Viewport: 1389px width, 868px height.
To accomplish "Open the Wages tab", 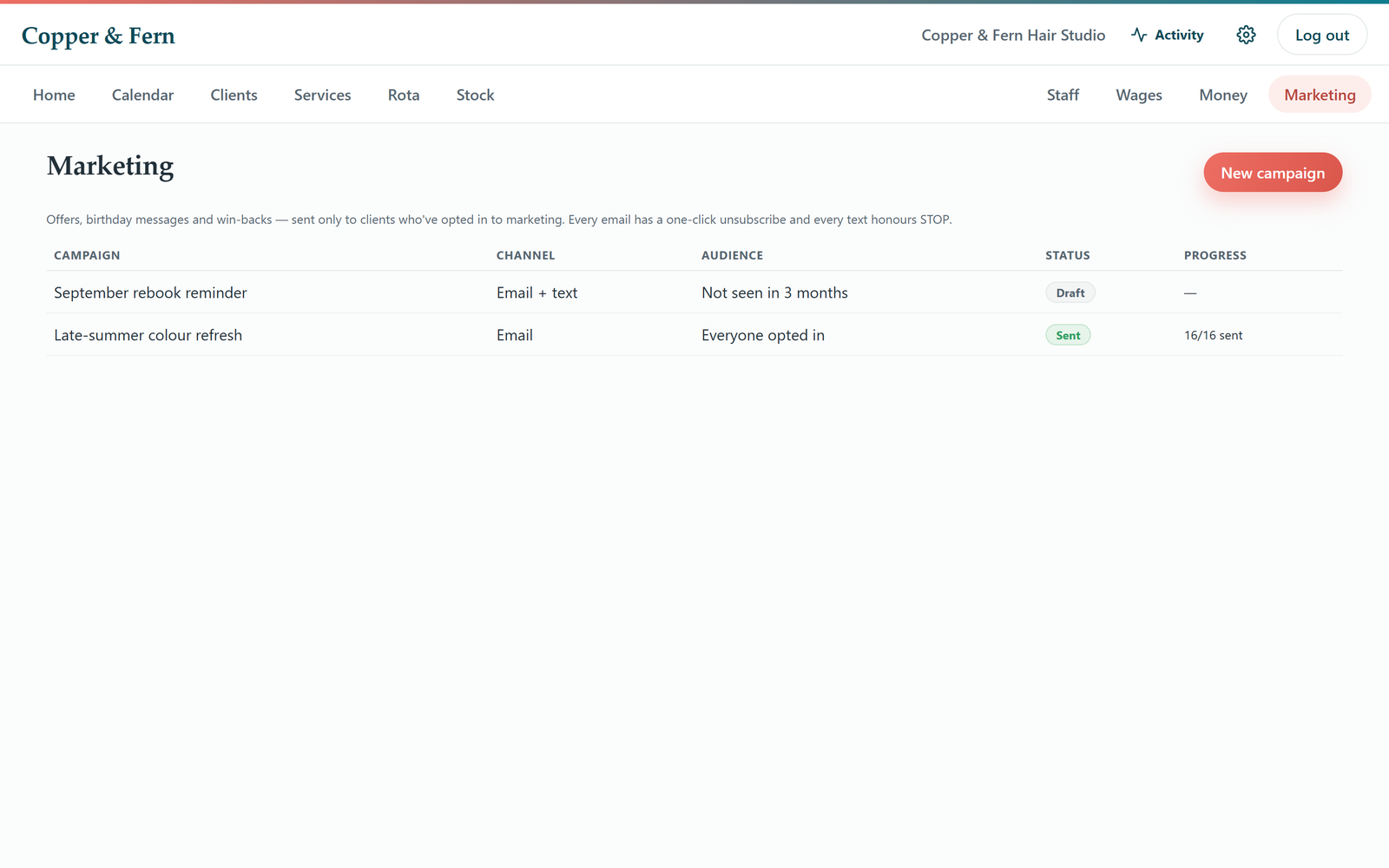I will tap(1139, 95).
